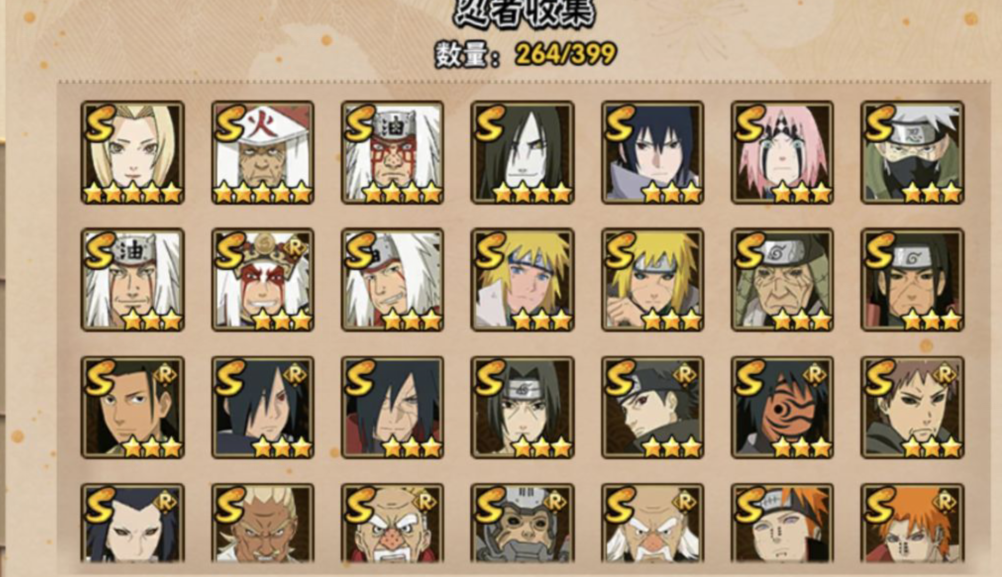Viewport: 1002px width, 577px height.
Task: Select the four-star Orochimaru card
Action: 522,152
